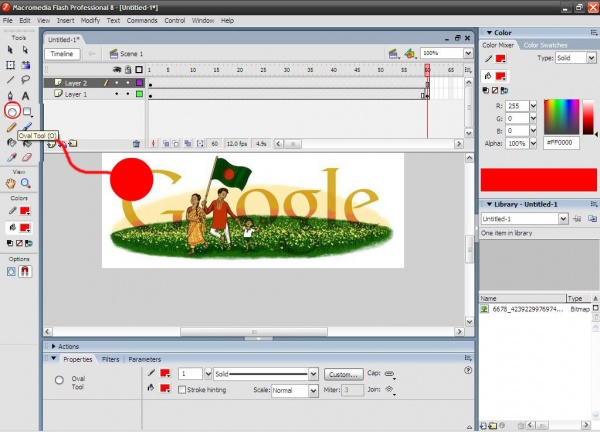The width and height of the screenshot is (600, 432).
Task: Select the Oval tool in Tools panel
Action: (12, 112)
